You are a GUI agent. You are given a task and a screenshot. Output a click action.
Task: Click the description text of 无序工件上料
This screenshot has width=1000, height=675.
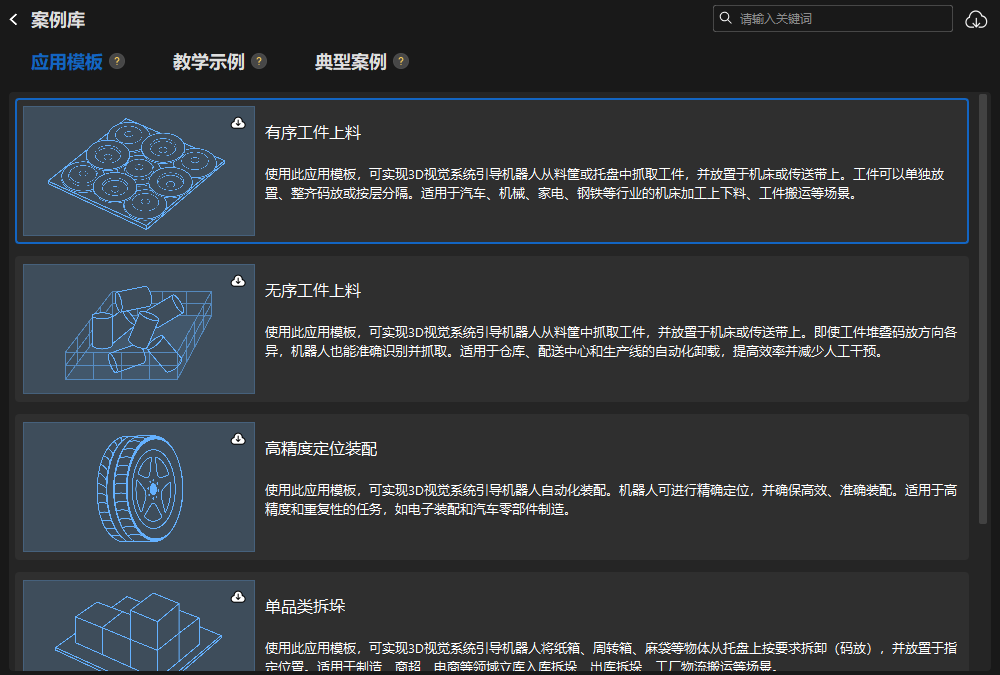point(611,342)
